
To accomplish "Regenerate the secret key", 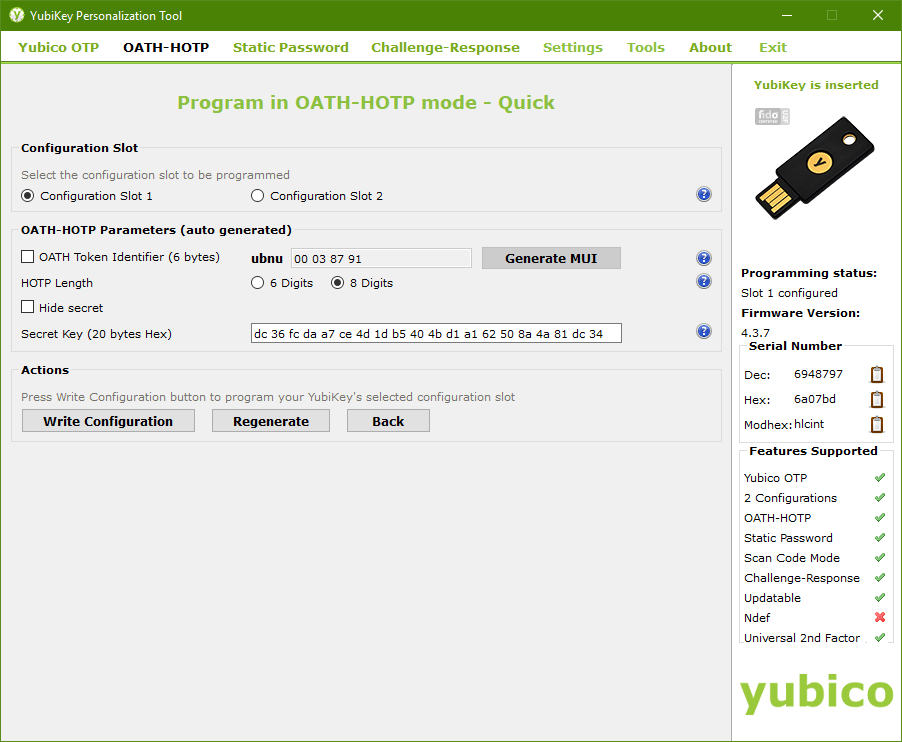I will 271,421.
